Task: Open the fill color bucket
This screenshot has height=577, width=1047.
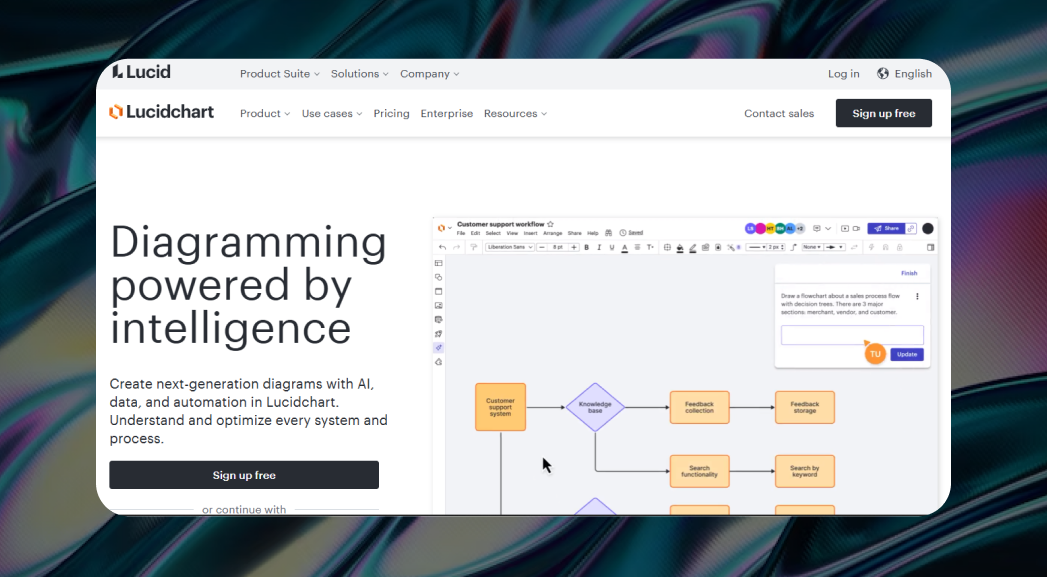Action: [680, 248]
